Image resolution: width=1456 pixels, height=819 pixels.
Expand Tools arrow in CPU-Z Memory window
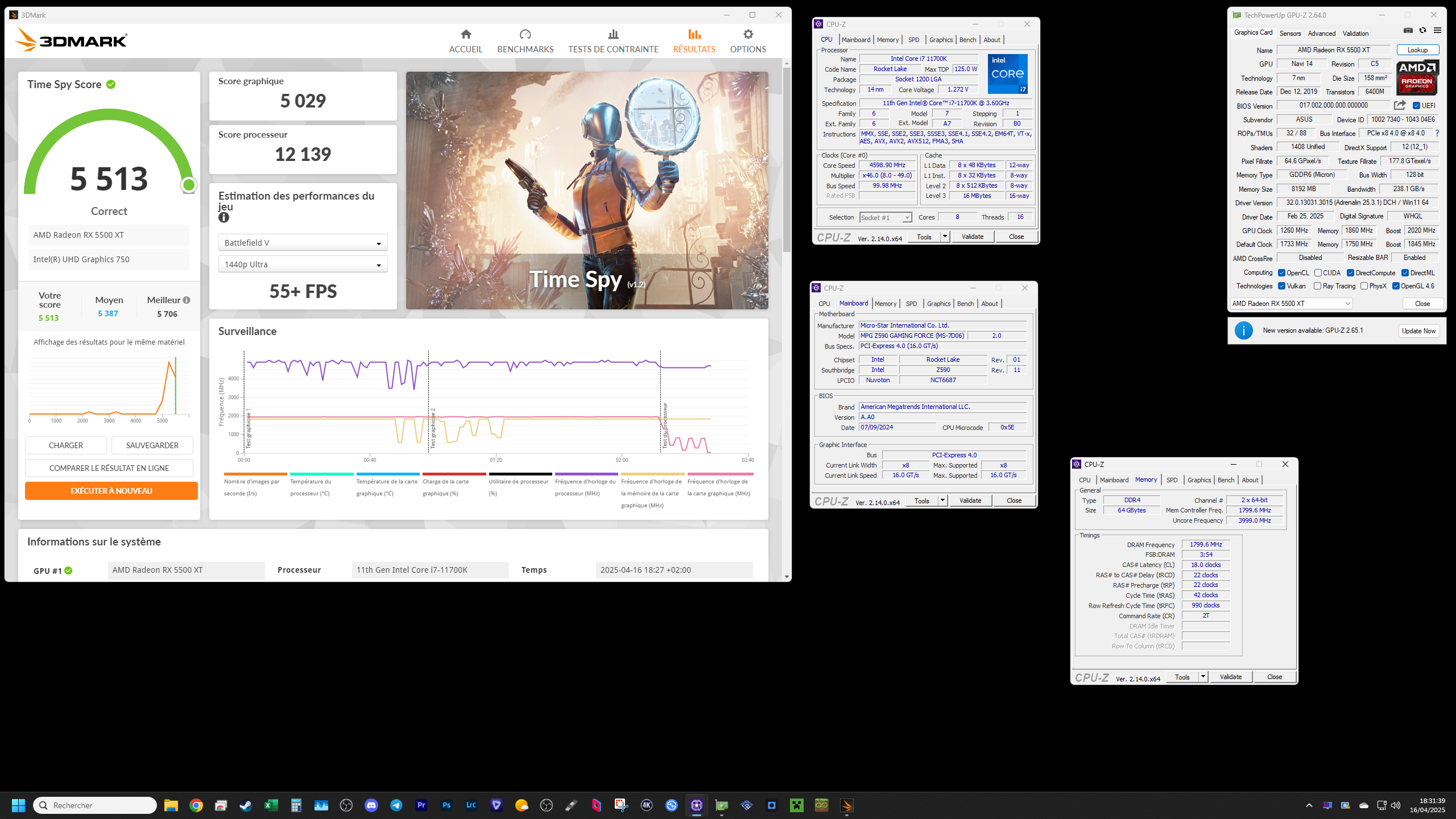pyautogui.click(x=1203, y=677)
